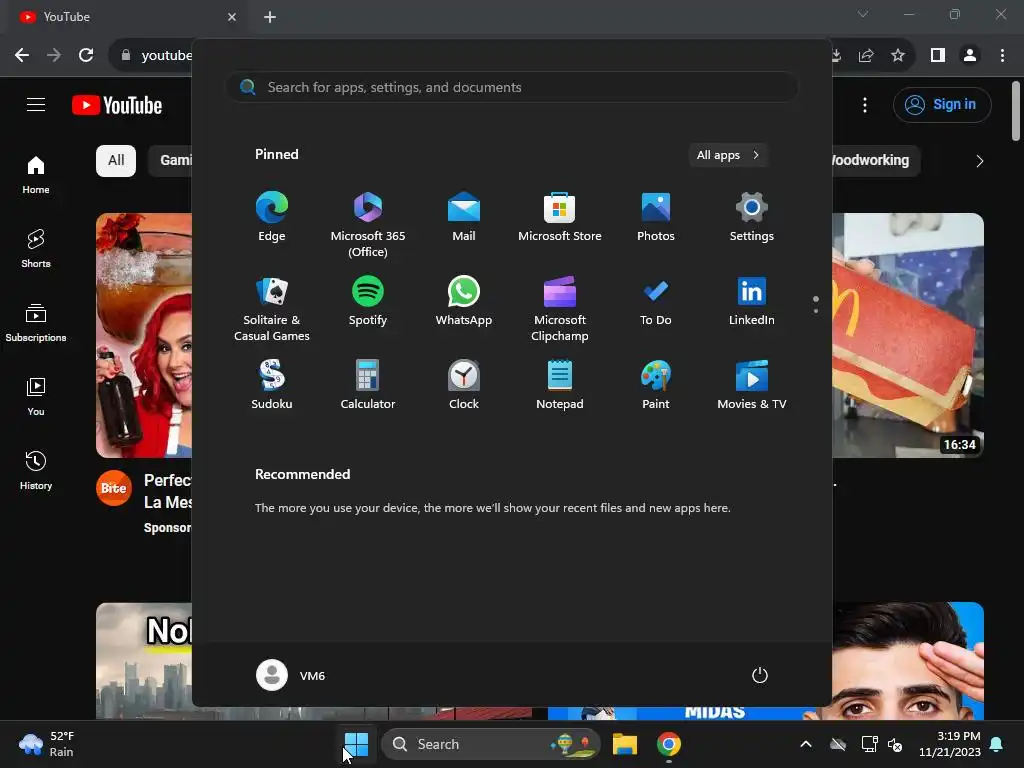Open the Mail app
Viewport: 1024px width, 768px height.
tap(464, 217)
